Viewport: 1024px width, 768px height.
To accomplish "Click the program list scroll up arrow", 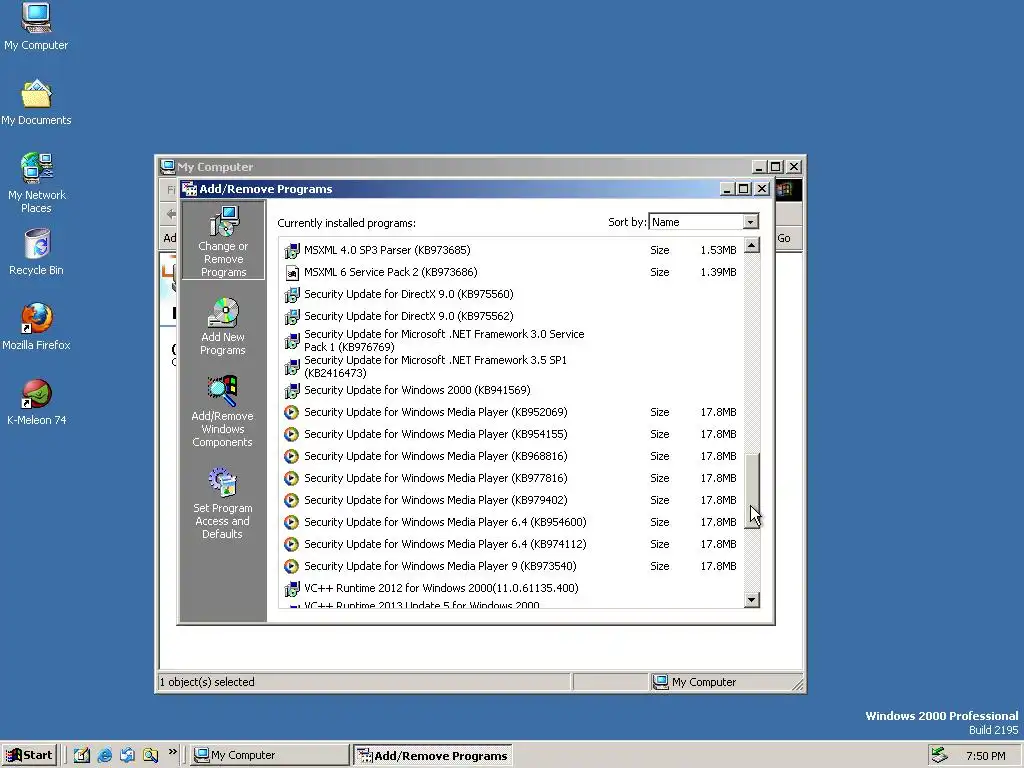I will (x=752, y=246).
